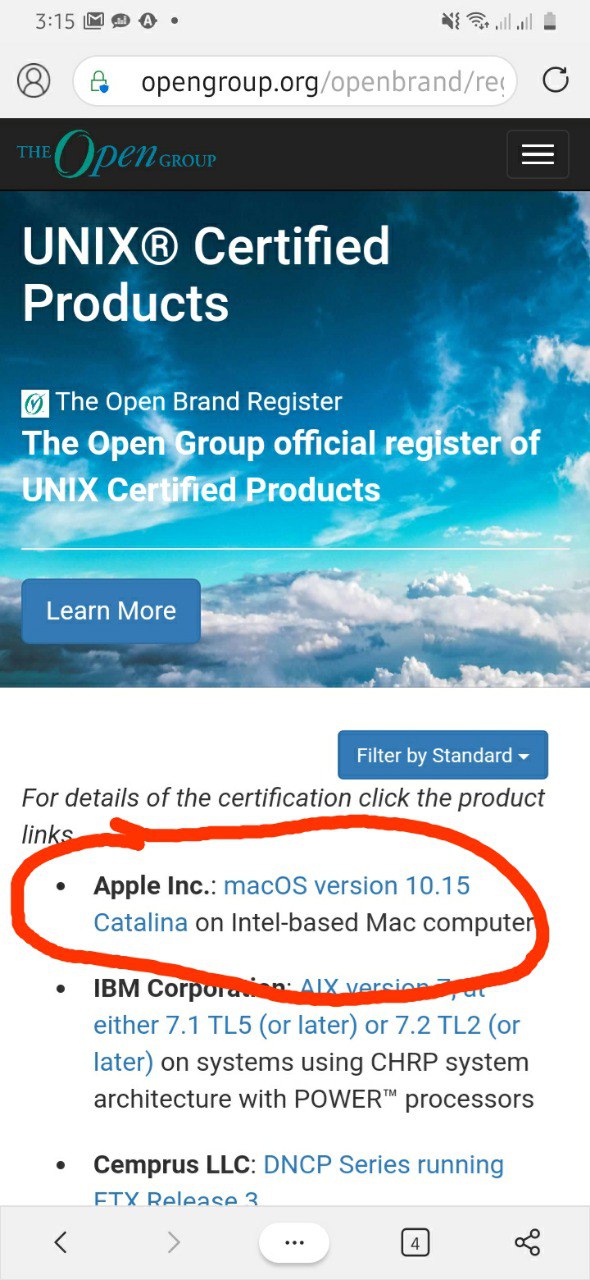The height and width of the screenshot is (1280, 590).
Task: Reload the page with the refresh icon
Action: point(555,80)
